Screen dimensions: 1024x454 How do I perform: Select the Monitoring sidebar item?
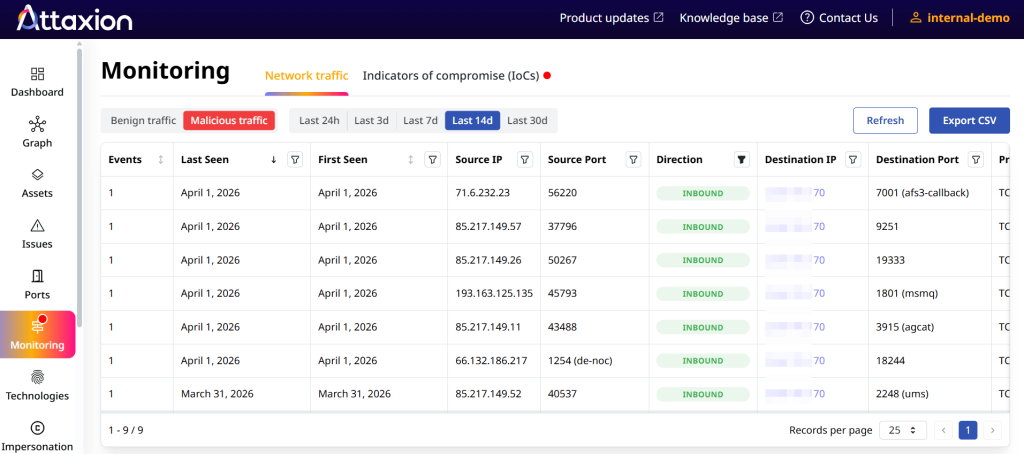point(37,334)
